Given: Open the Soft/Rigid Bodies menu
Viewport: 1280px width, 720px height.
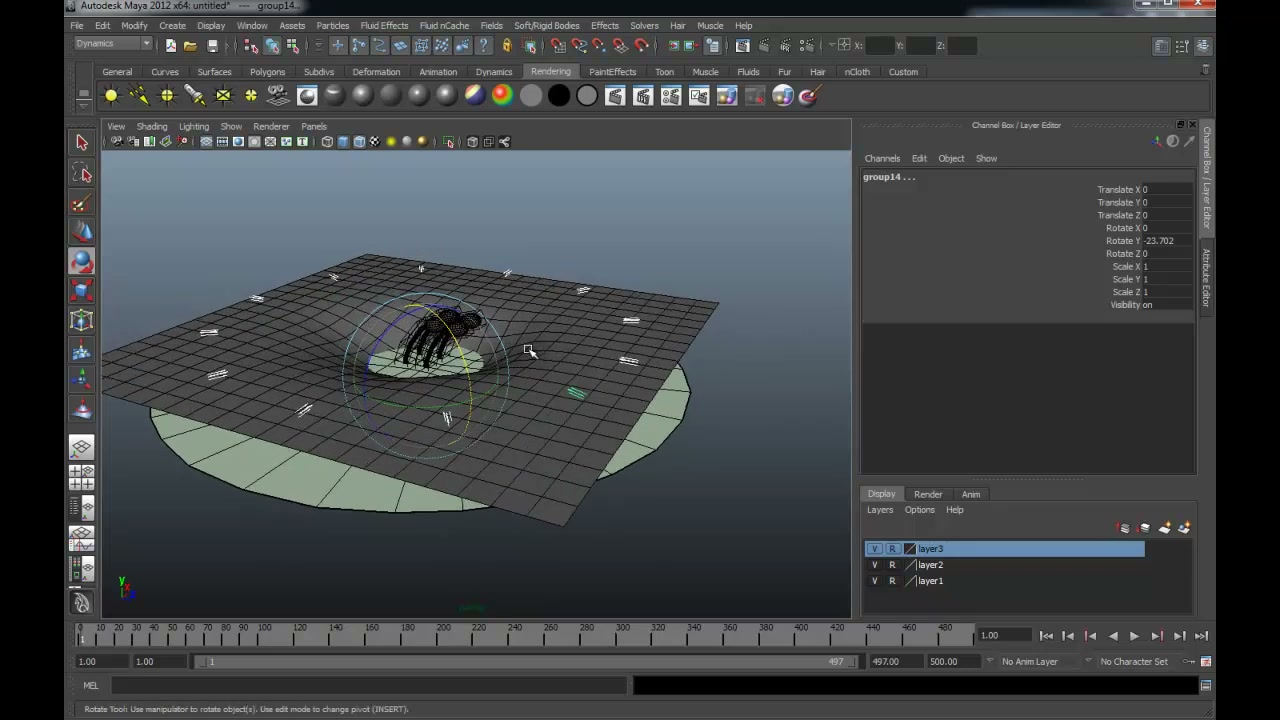Looking at the screenshot, I should tap(547, 26).
